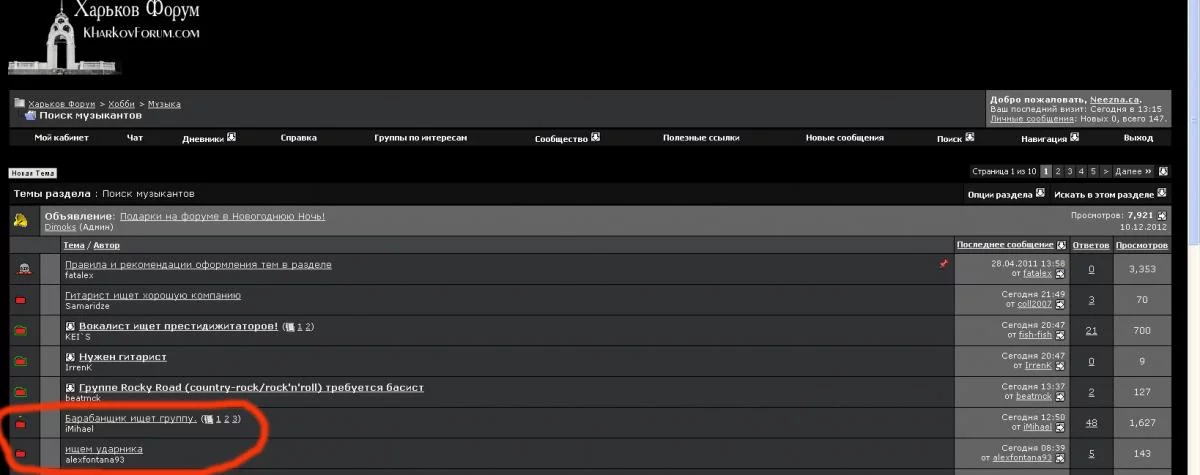Click the status icon for Гитарист ищет хорошую компанию
The image size is (1200, 475).
pos(20,300)
